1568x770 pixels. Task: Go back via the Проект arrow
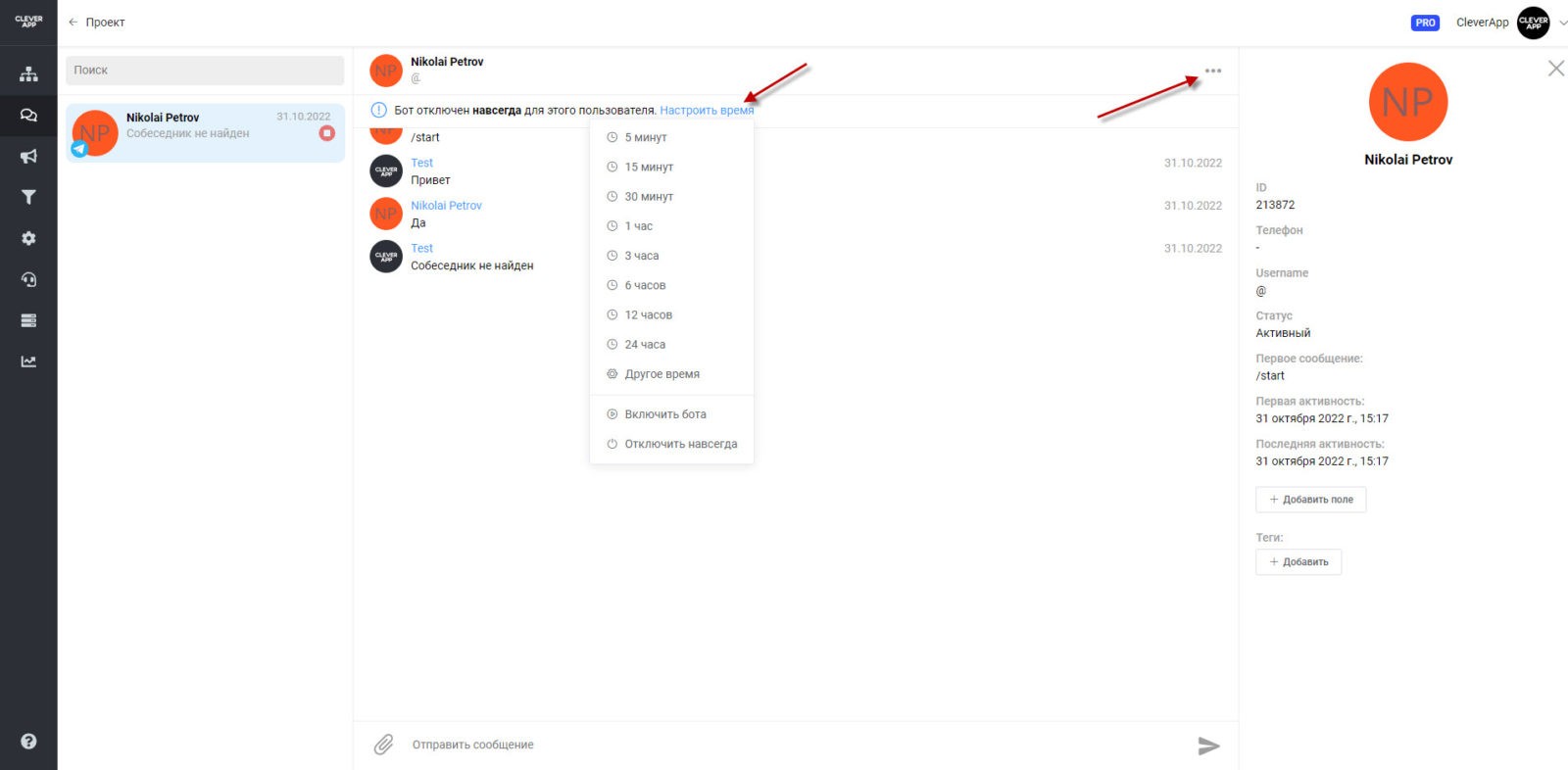(x=96, y=23)
